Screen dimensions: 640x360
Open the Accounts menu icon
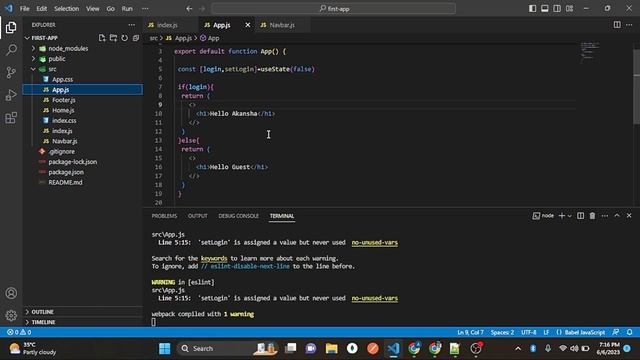pyautogui.click(x=11, y=293)
